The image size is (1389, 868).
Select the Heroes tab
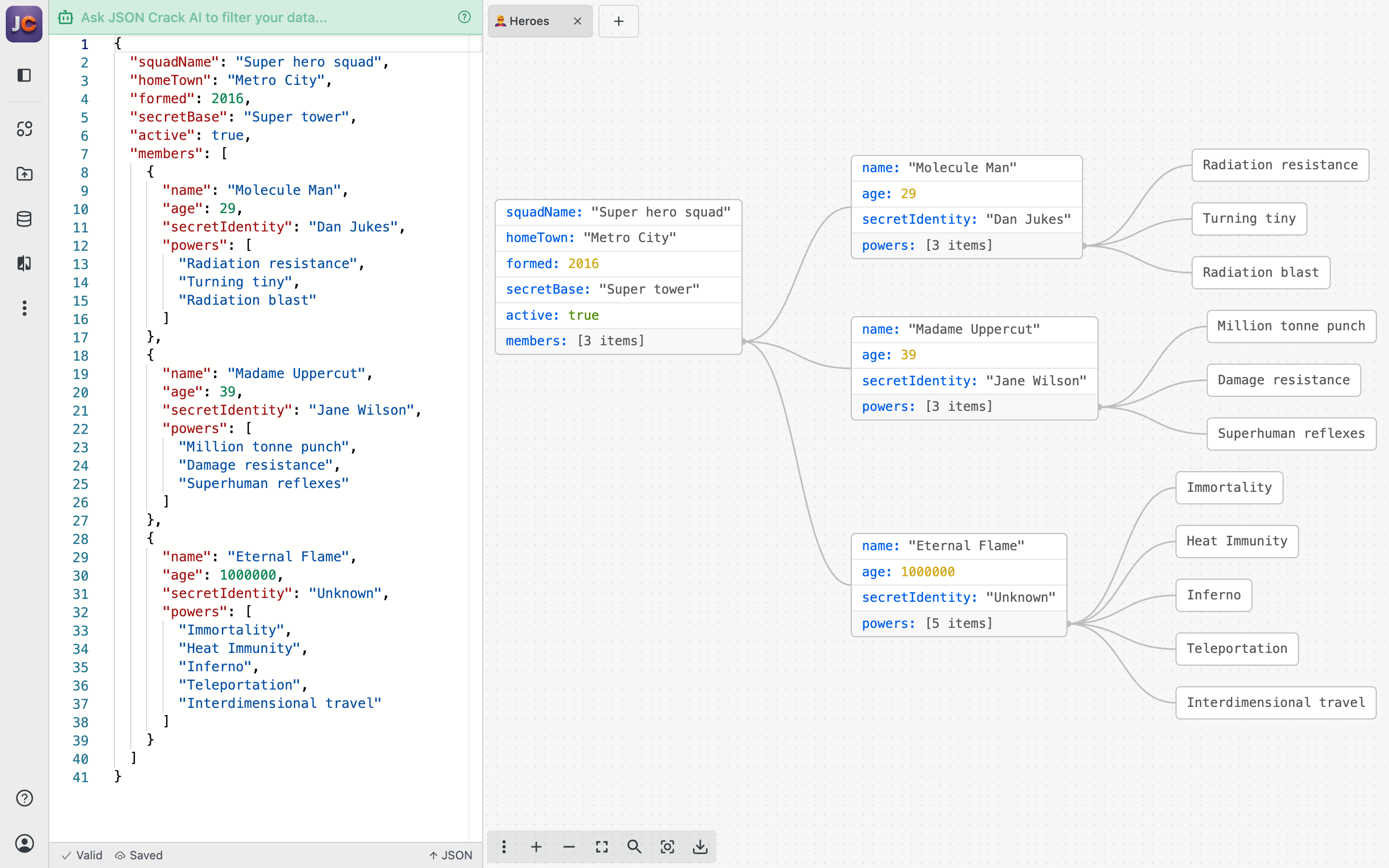click(x=529, y=21)
